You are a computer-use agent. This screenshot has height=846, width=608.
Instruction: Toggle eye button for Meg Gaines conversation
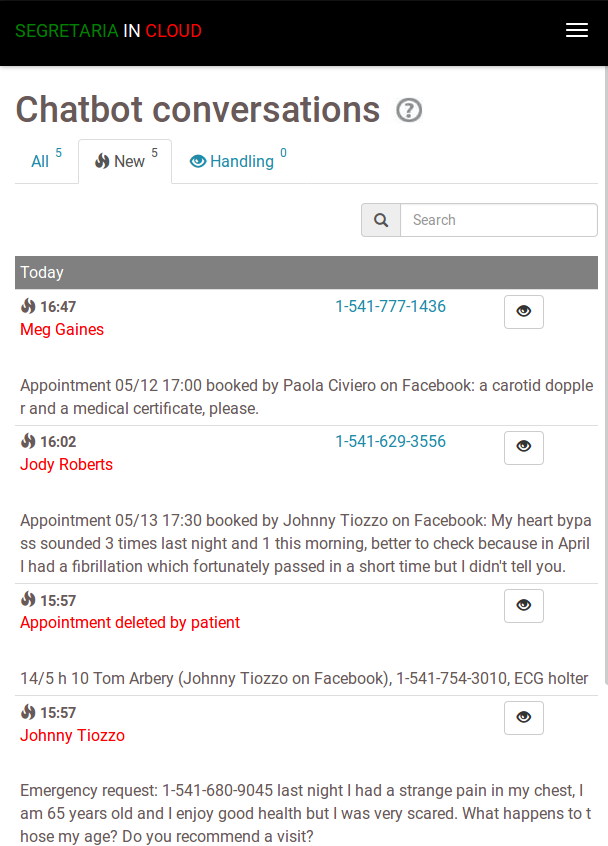point(523,312)
